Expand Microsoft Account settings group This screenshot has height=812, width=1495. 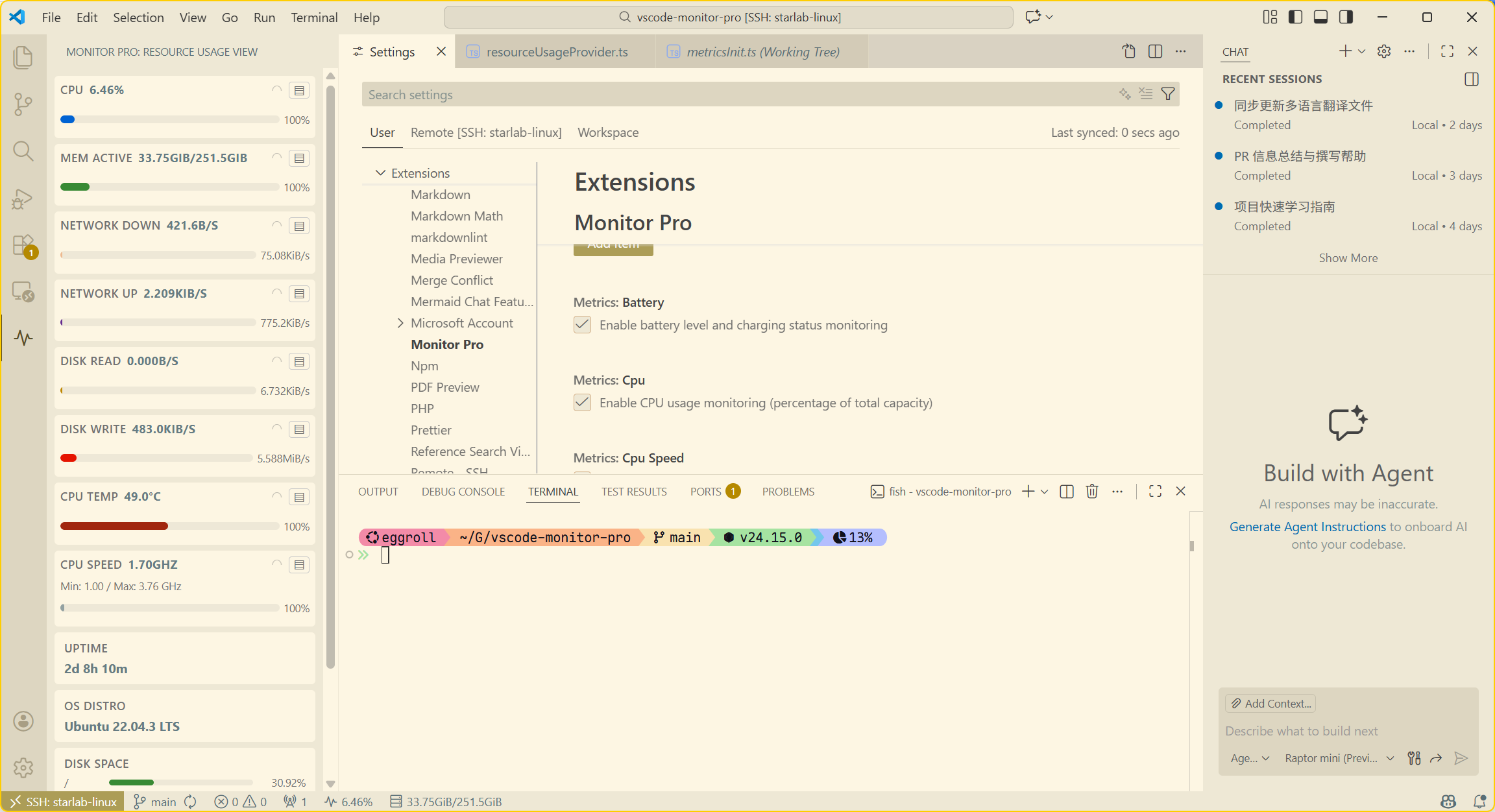point(400,323)
